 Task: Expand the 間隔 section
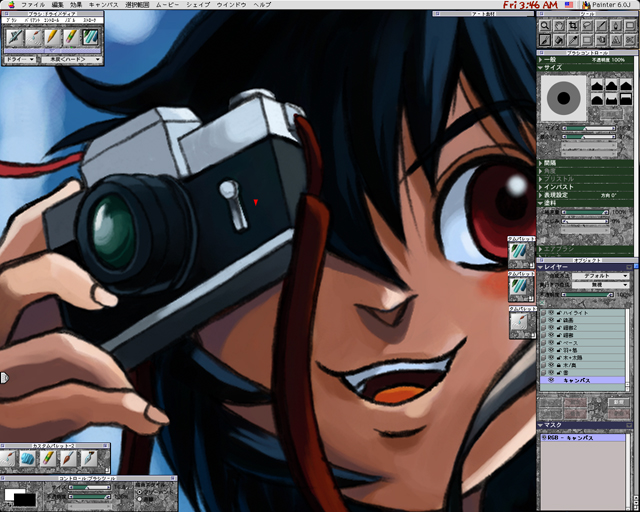540,163
